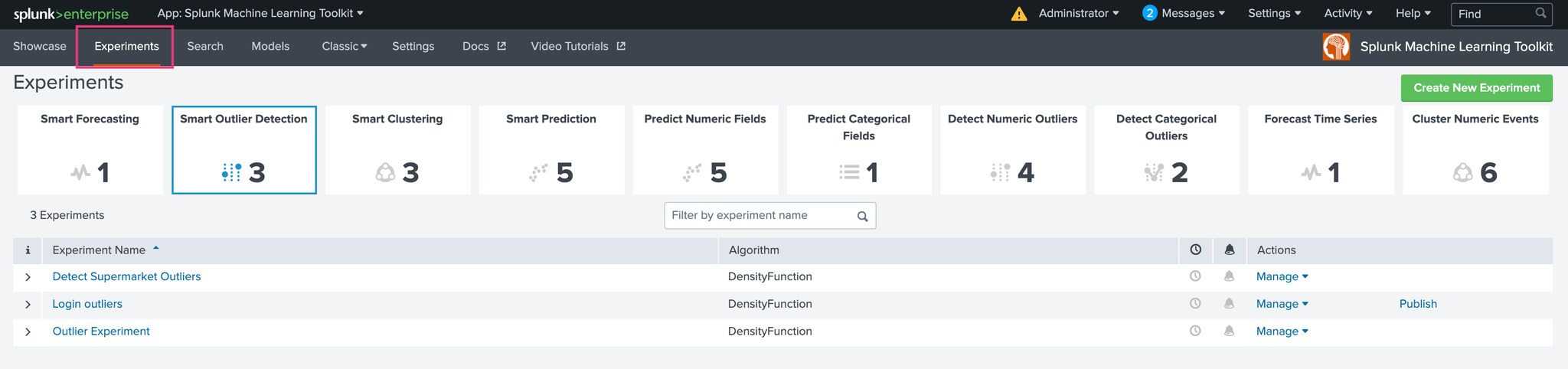
Task: Select the Experiments tab
Action: pyautogui.click(x=126, y=46)
